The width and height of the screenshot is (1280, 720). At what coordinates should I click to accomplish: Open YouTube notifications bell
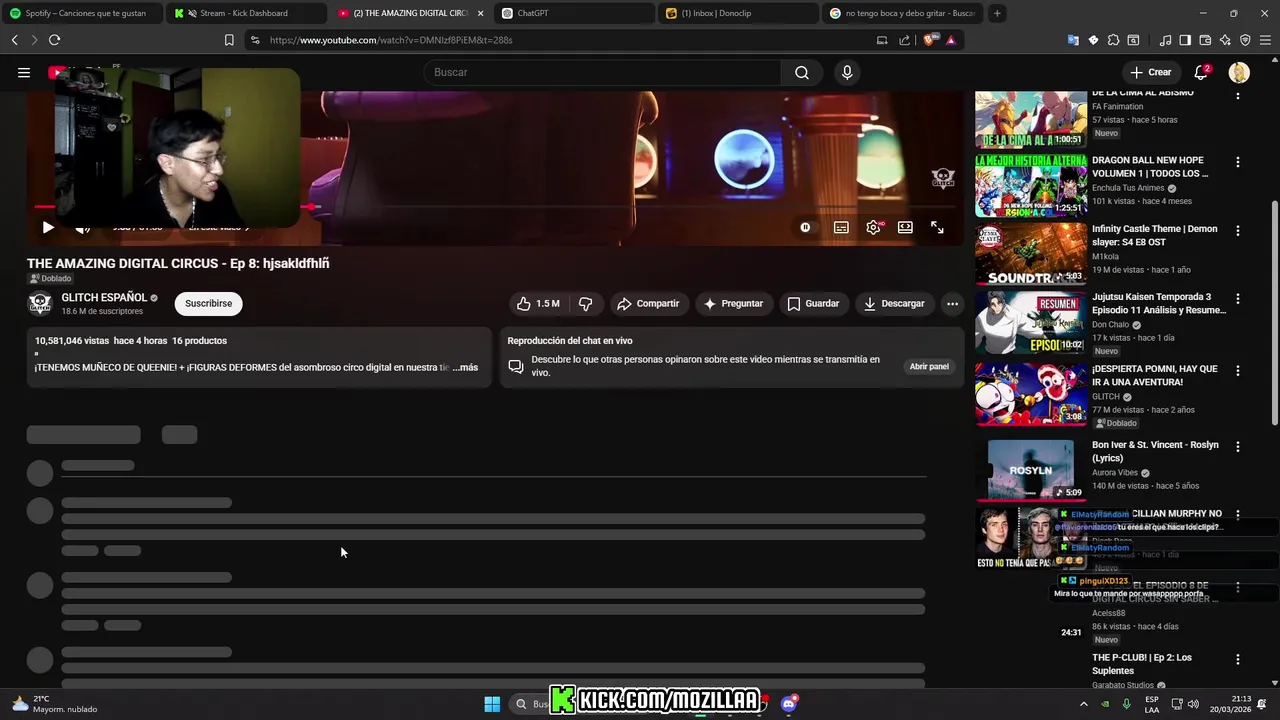click(1202, 72)
